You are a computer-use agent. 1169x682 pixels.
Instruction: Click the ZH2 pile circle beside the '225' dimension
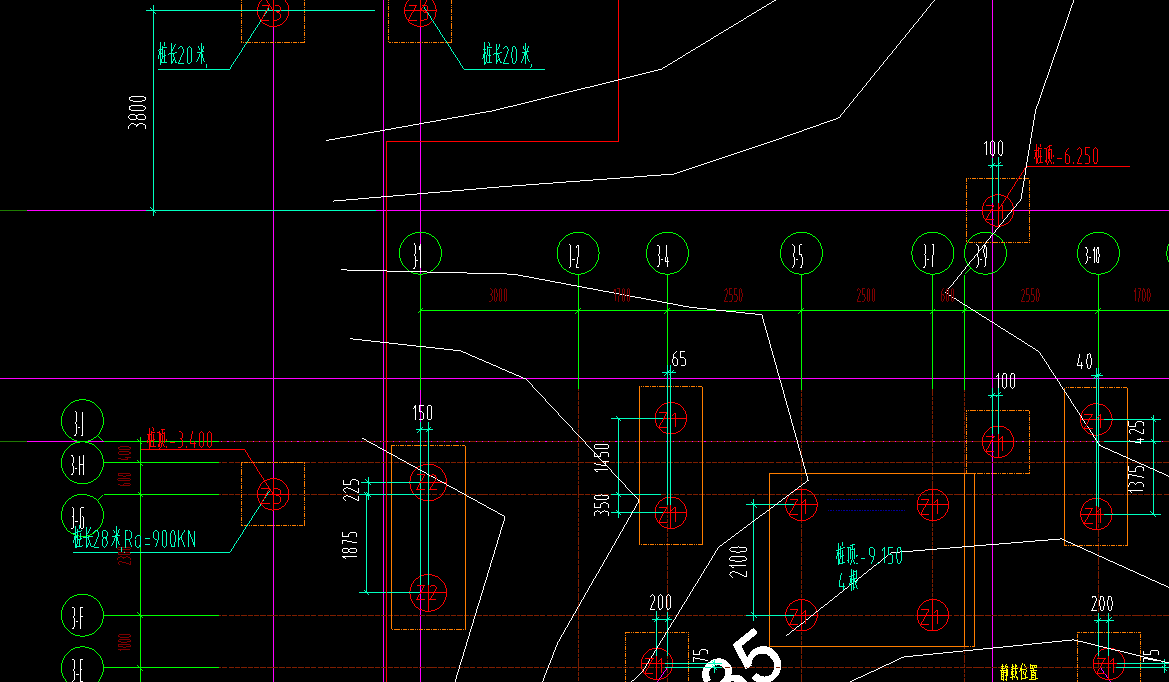(x=428, y=482)
